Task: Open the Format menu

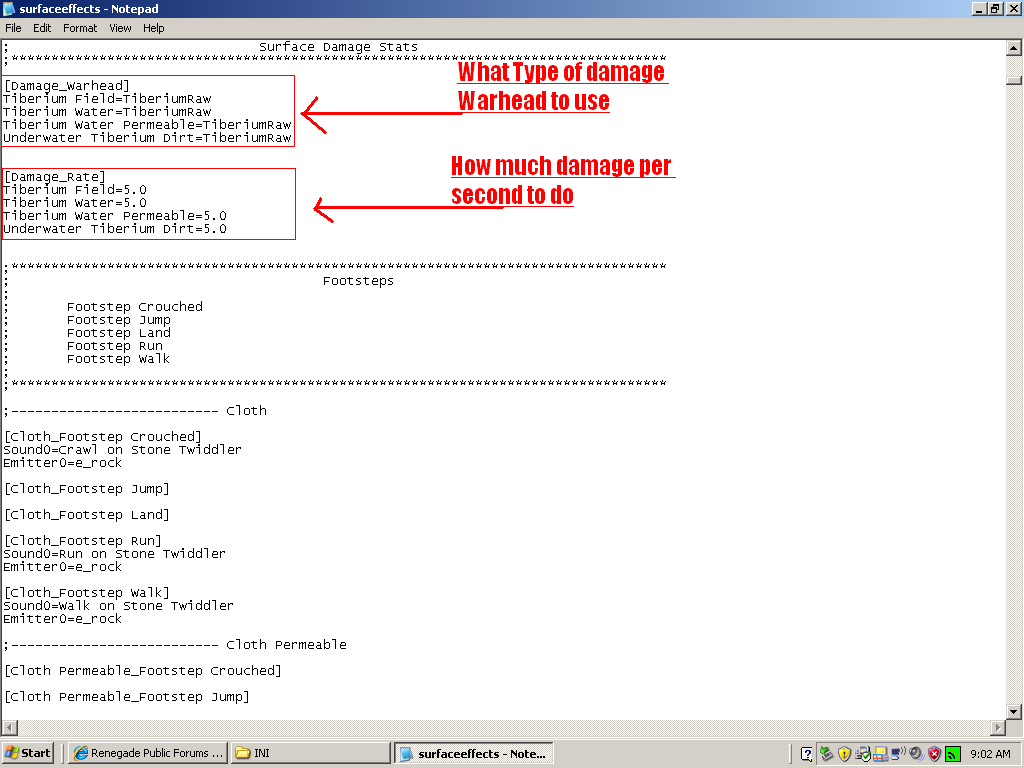Action: [80, 28]
